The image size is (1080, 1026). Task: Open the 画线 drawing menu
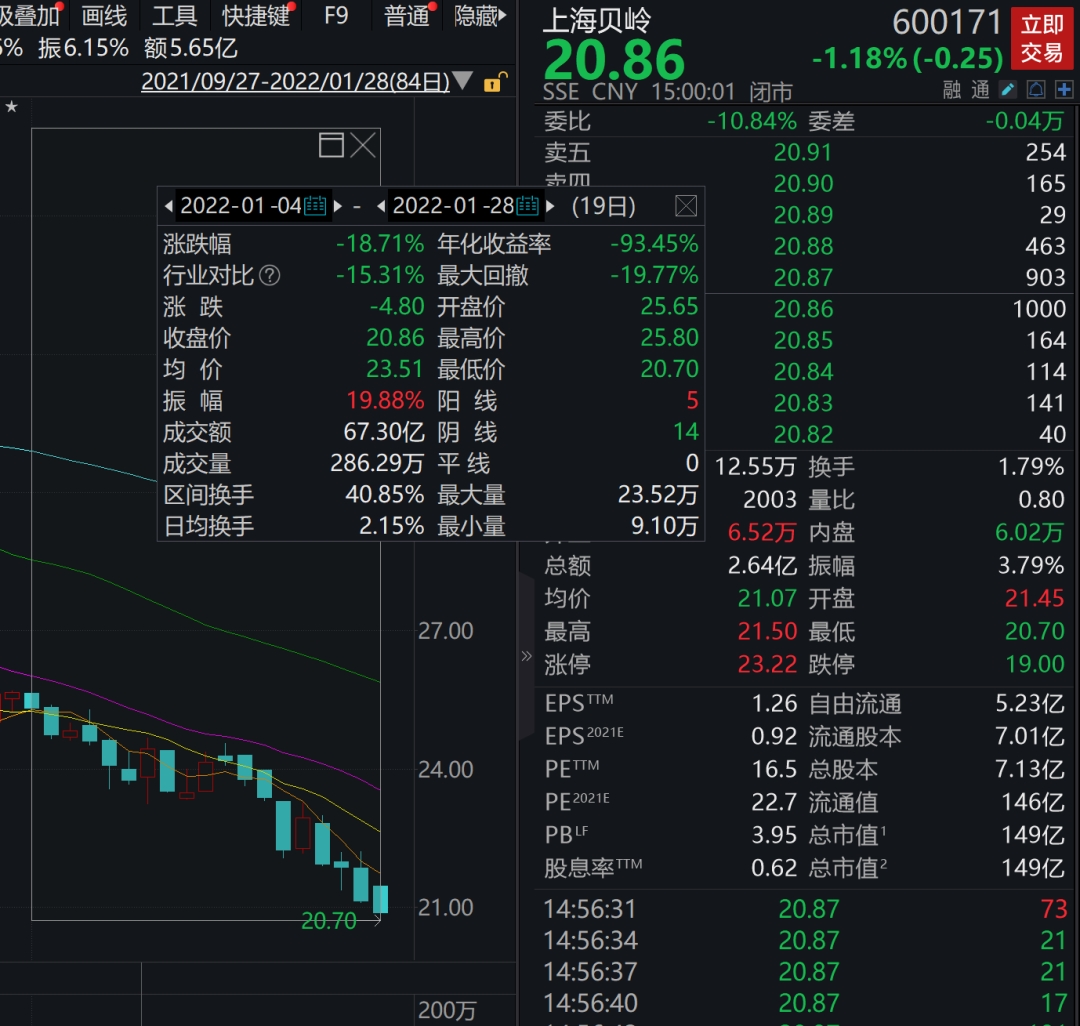pyautogui.click(x=104, y=16)
